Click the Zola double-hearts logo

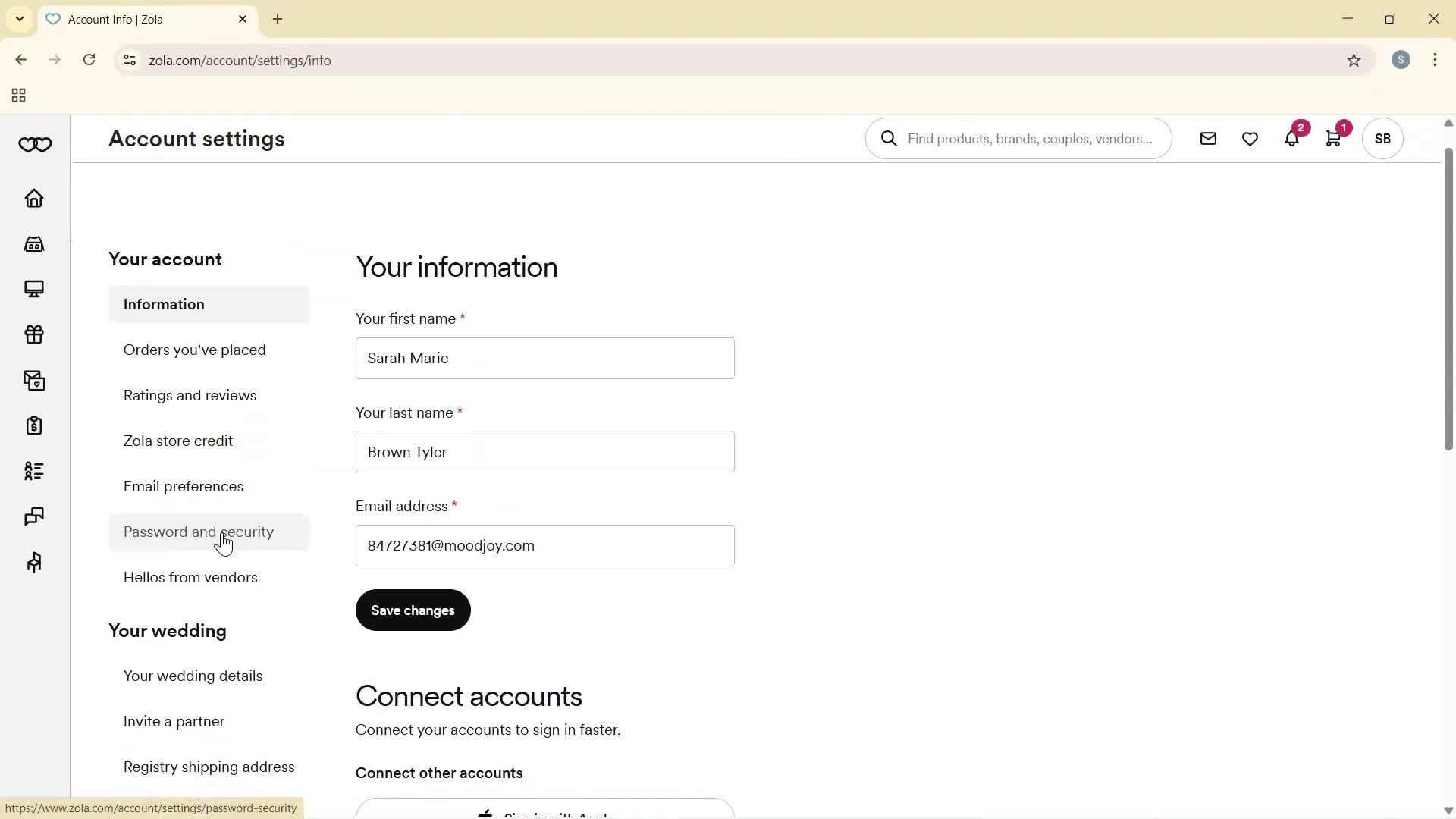[x=35, y=144]
